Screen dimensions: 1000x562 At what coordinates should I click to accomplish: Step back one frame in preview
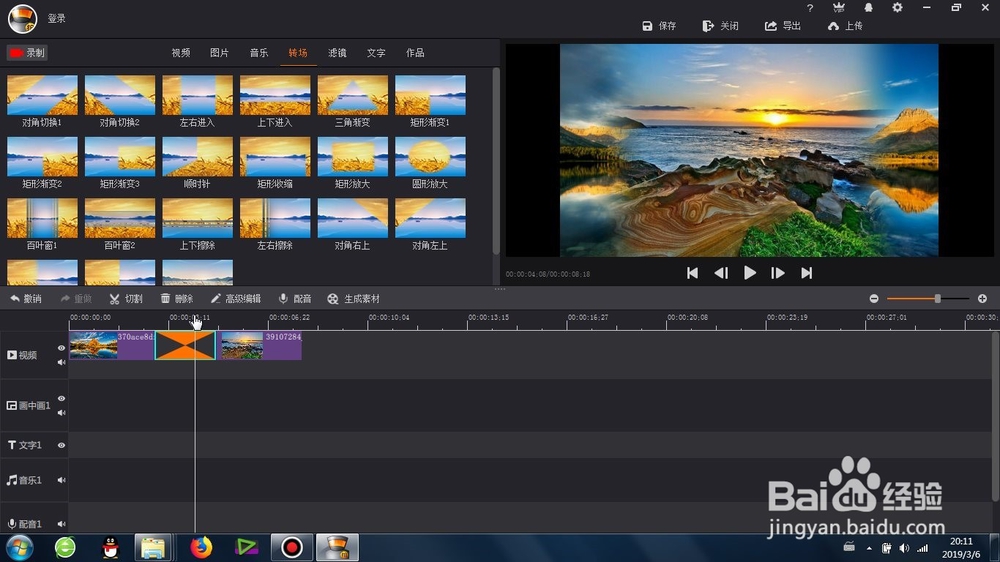point(721,273)
